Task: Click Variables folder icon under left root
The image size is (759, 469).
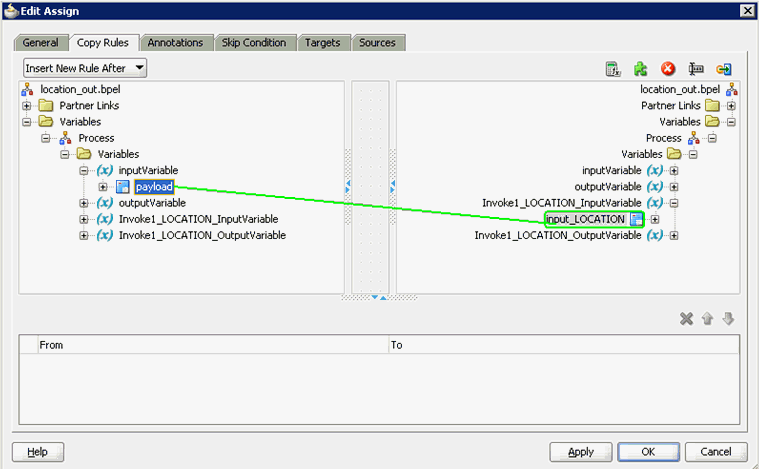Action: pos(46,121)
